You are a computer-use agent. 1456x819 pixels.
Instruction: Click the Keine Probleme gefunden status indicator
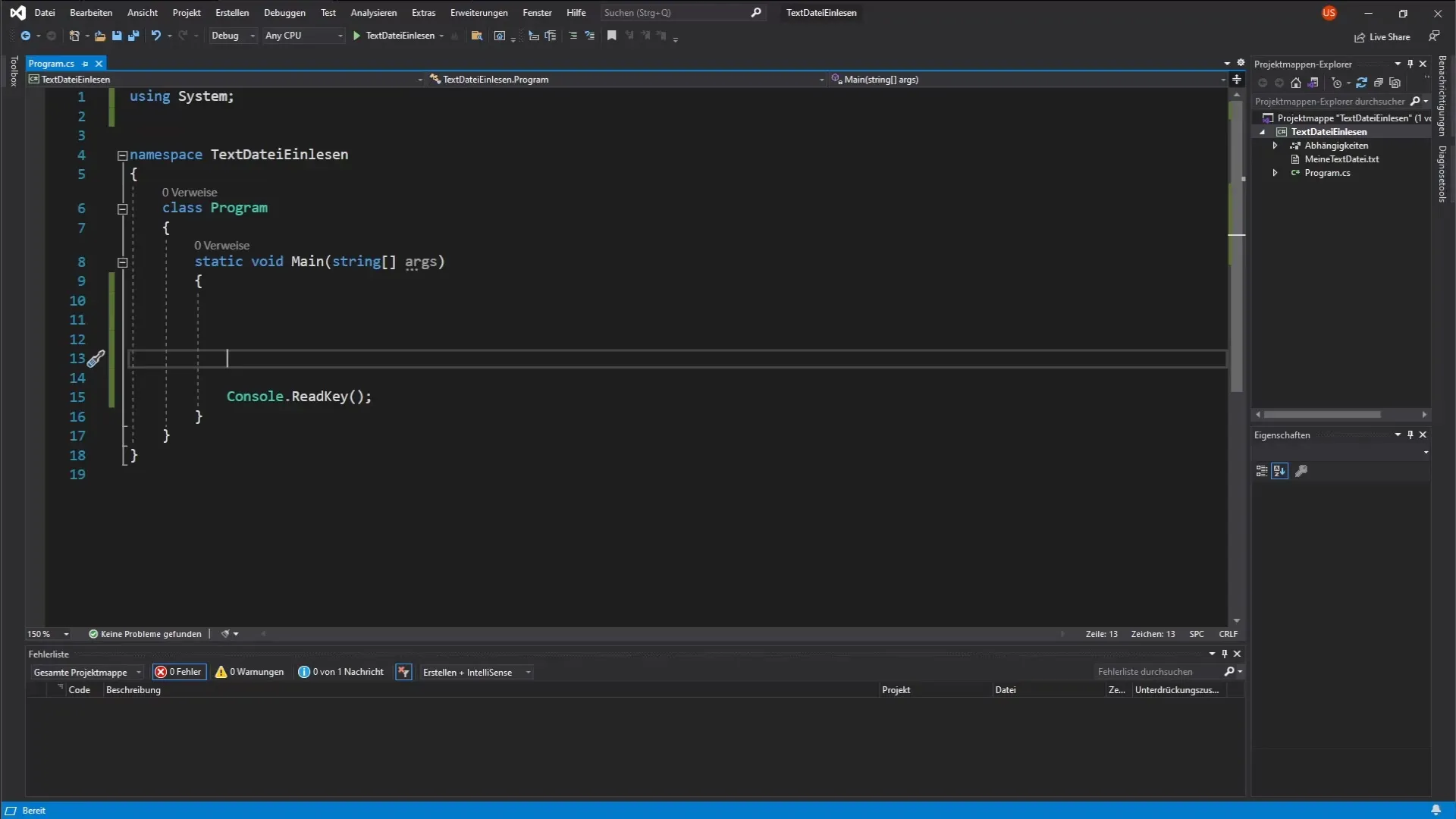145,634
